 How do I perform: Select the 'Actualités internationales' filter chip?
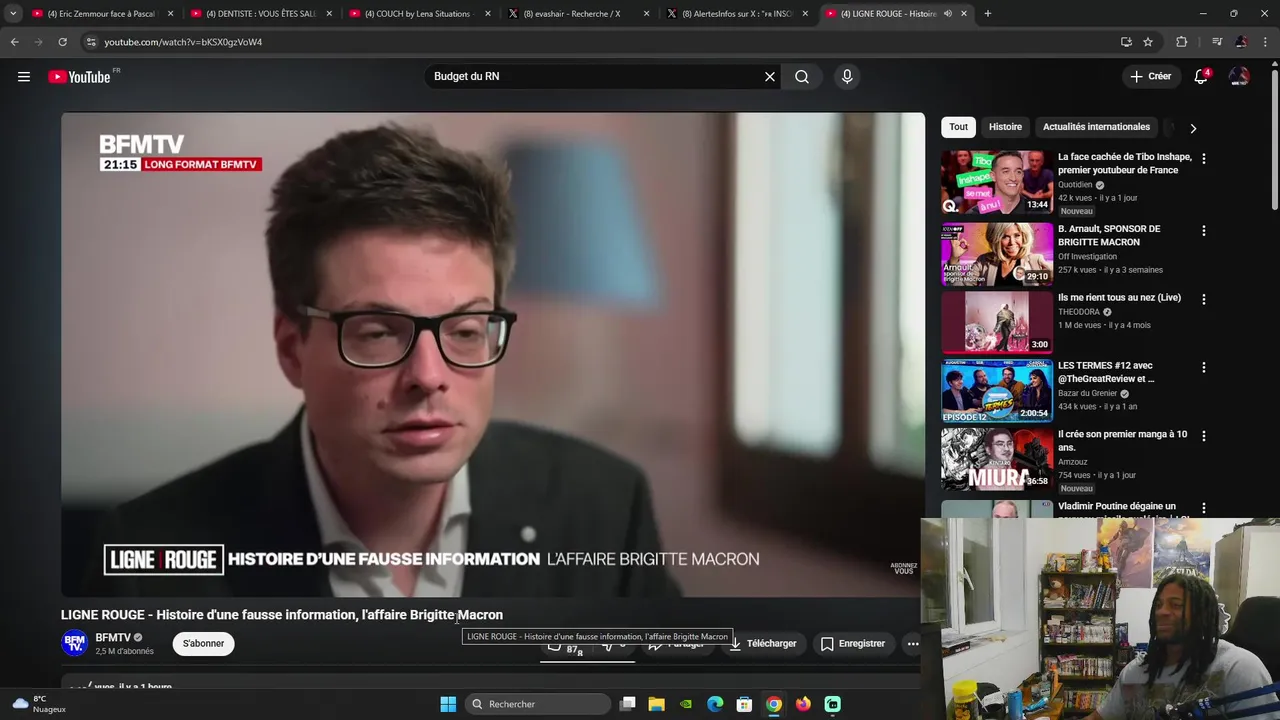coord(1096,127)
